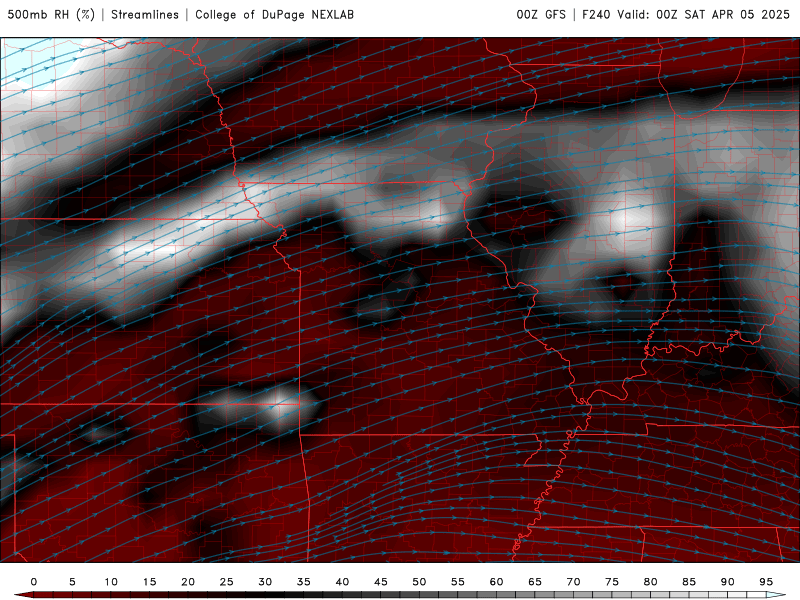This screenshot has height=600, width=800.
Task: Click the 95 label on the legend
Action: (766, 582)
